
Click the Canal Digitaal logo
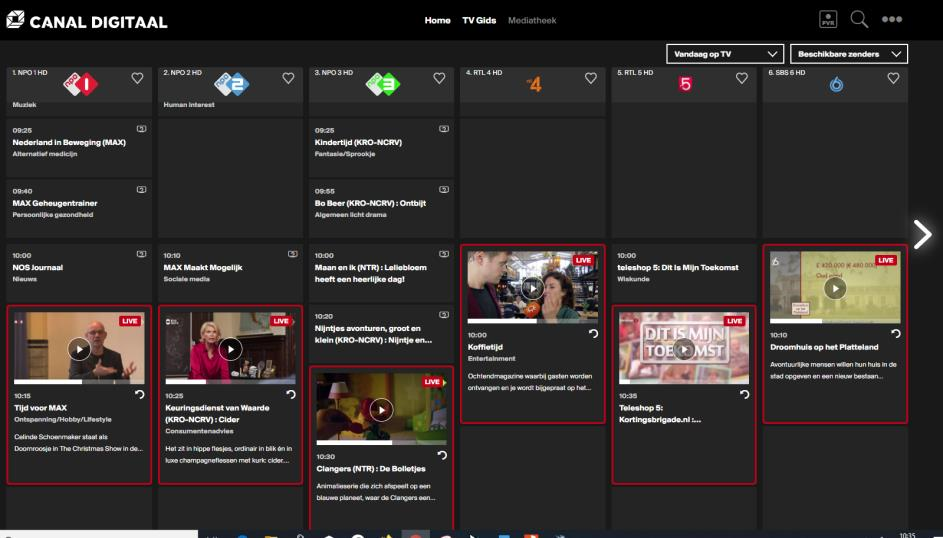click(87, 21)
